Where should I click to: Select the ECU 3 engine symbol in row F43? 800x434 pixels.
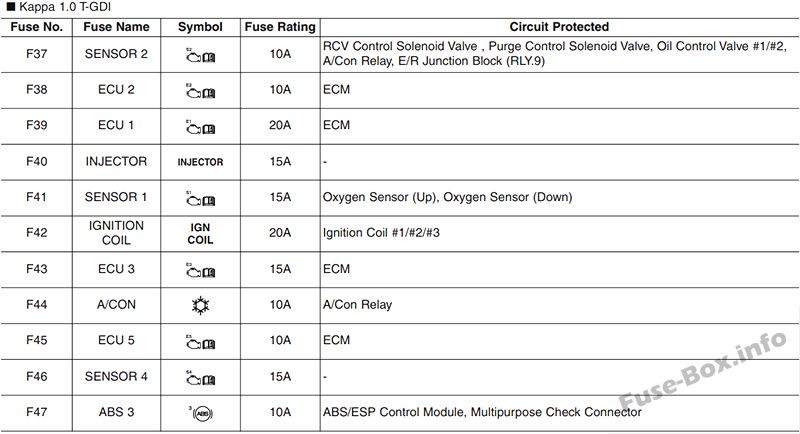click(201, 271)
